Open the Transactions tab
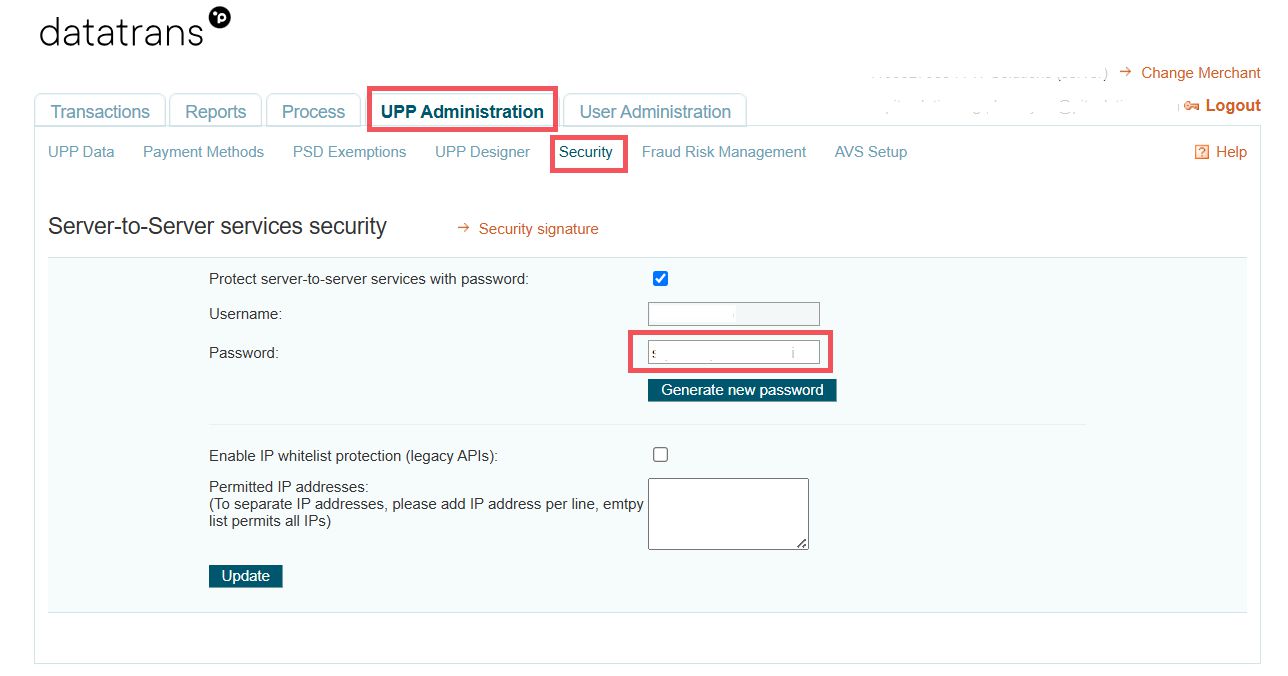 100,112
